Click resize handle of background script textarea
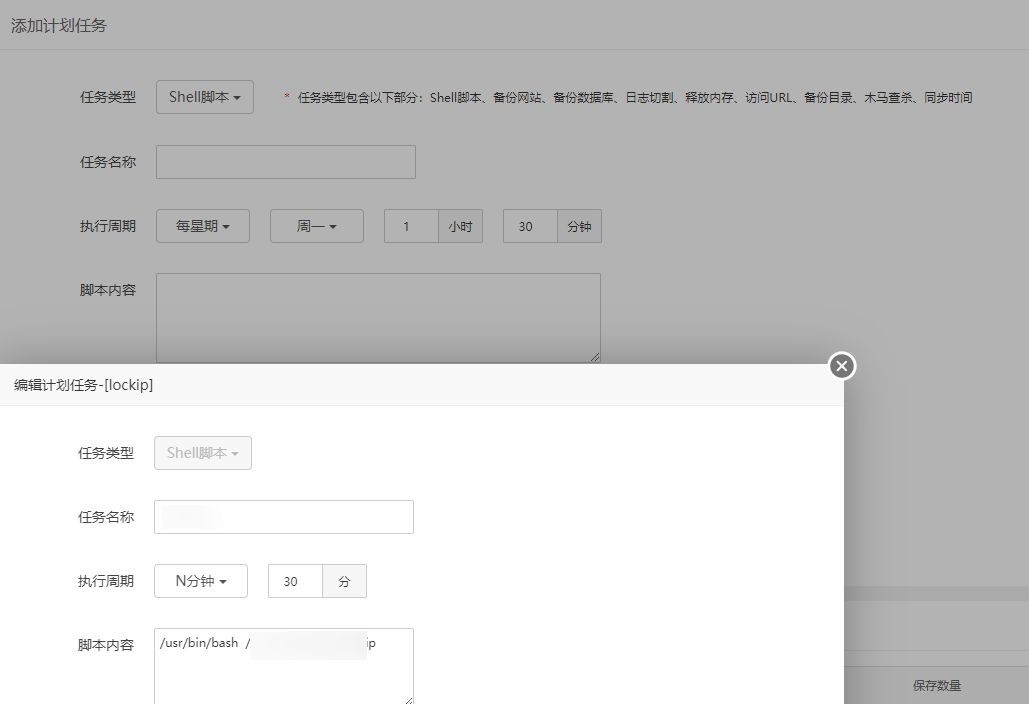The height and width of the screenshot is (704, 1029). pyautogui.click(x=595, y=357)
